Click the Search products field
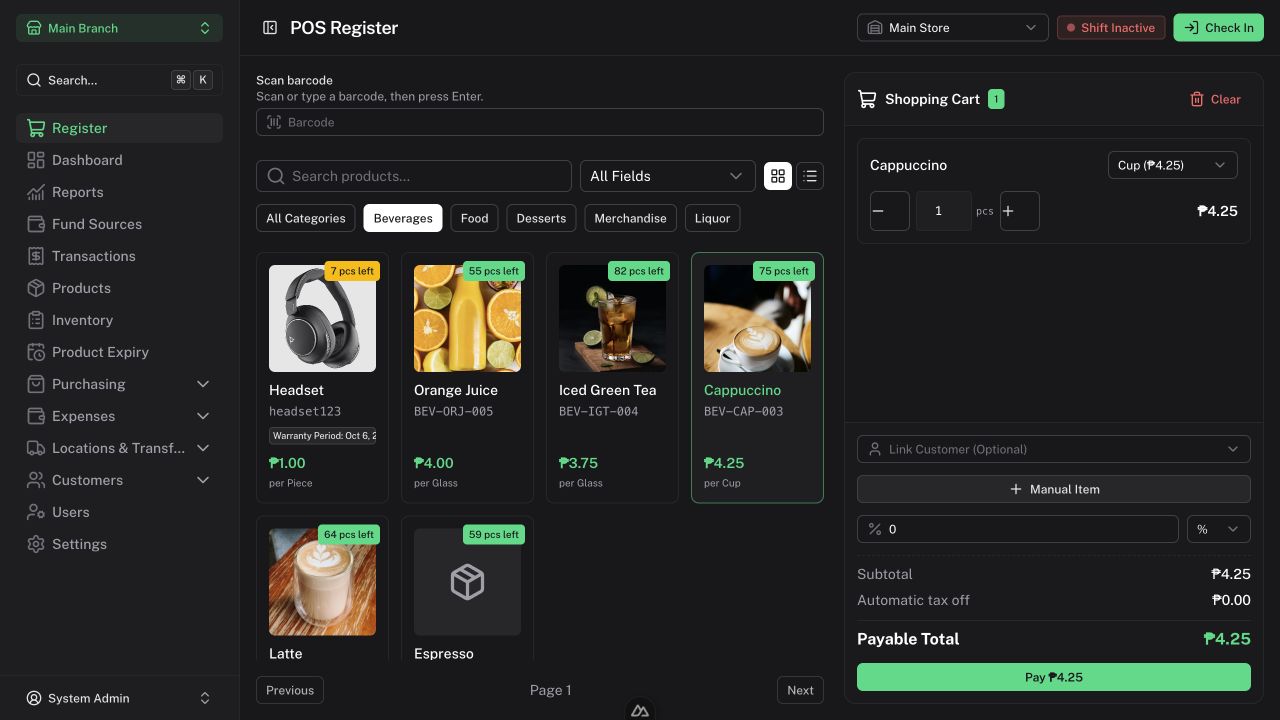1280x720 pixels. 414,176
